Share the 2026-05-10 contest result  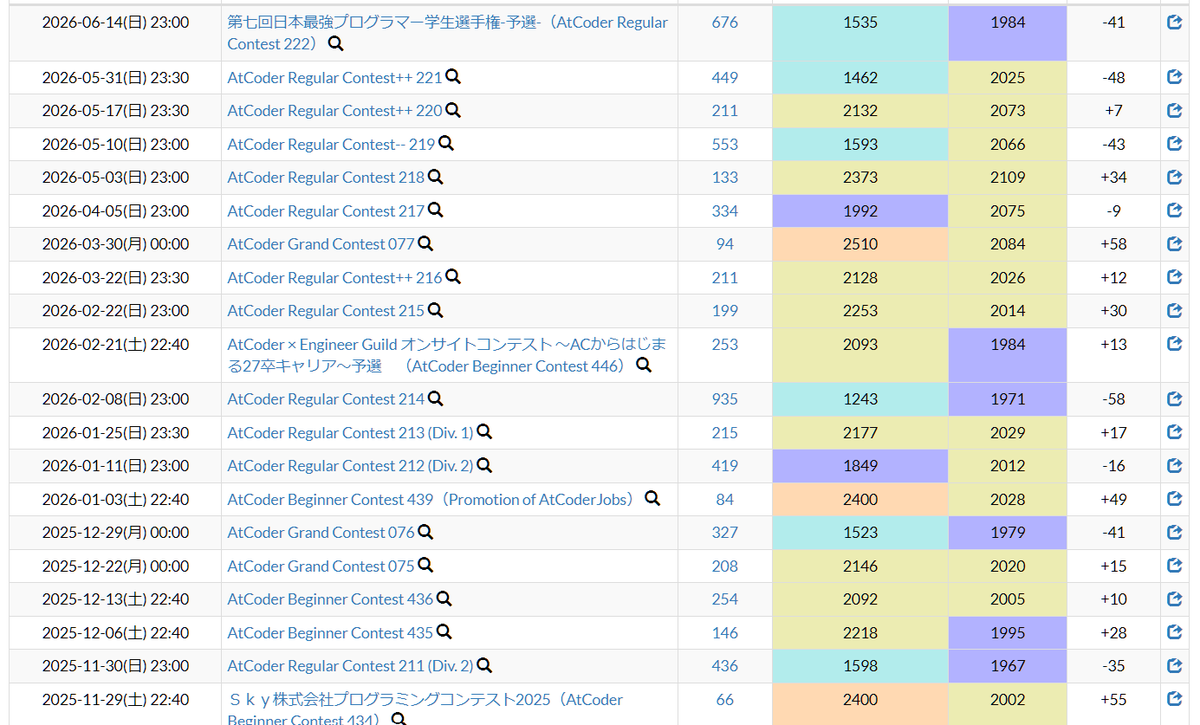[x=1175, y=144]
